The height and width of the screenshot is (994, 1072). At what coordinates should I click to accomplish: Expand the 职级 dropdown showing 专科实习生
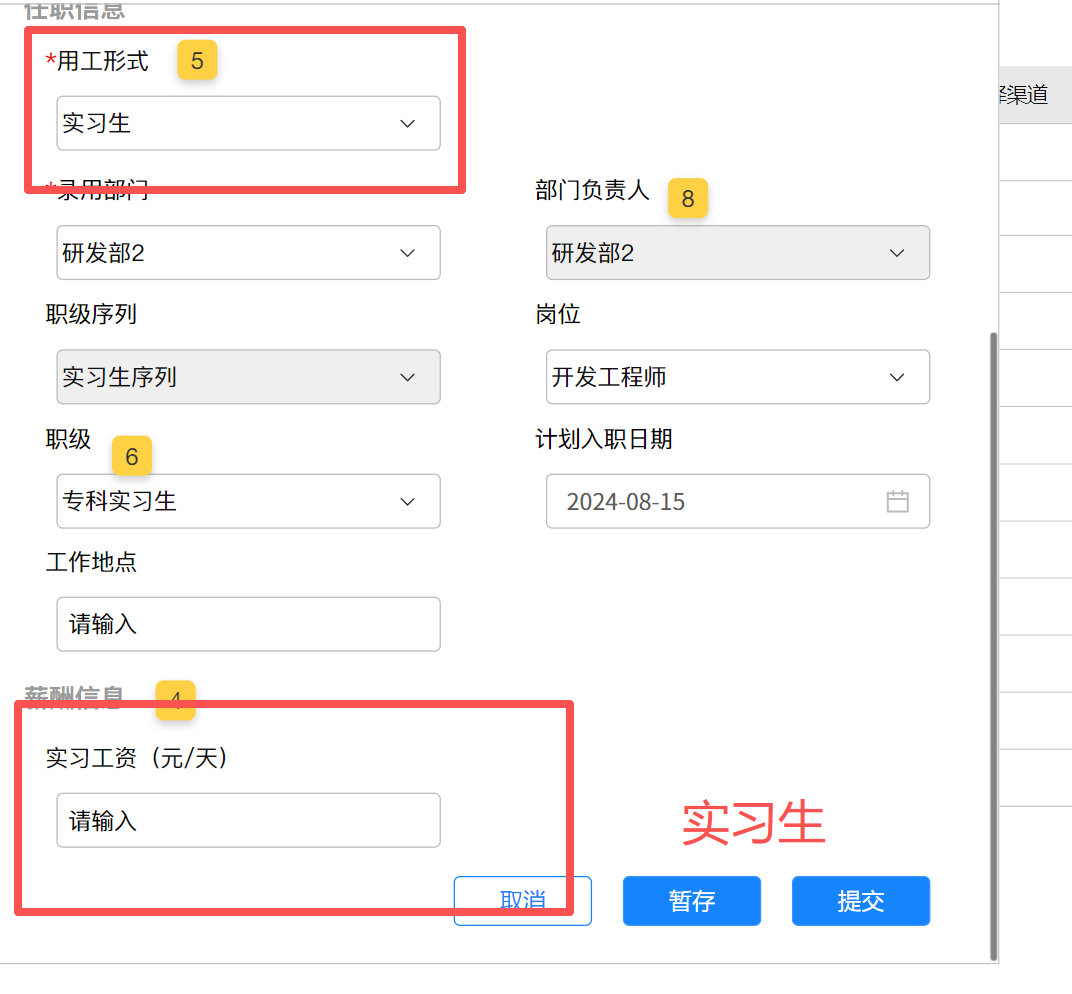[x=248, y=501]
